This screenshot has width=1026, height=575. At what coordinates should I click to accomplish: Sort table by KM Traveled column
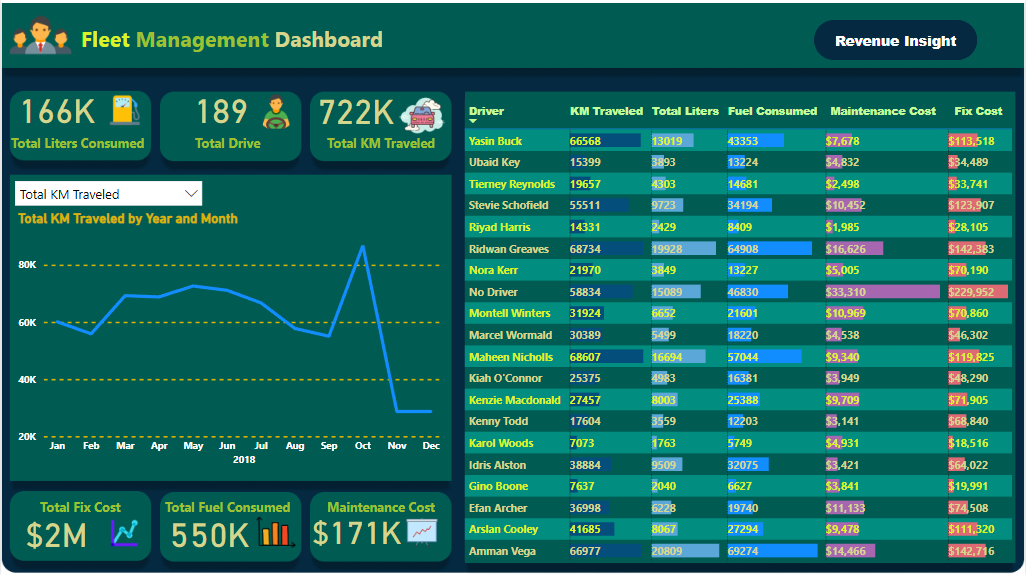[606, 111]
